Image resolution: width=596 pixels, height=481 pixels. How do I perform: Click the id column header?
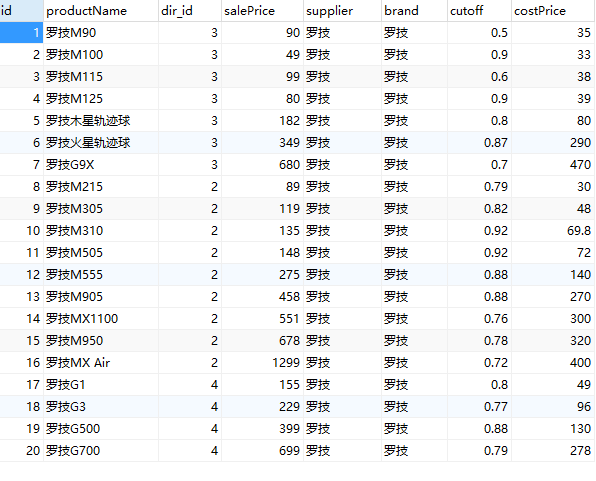point(21,11)
